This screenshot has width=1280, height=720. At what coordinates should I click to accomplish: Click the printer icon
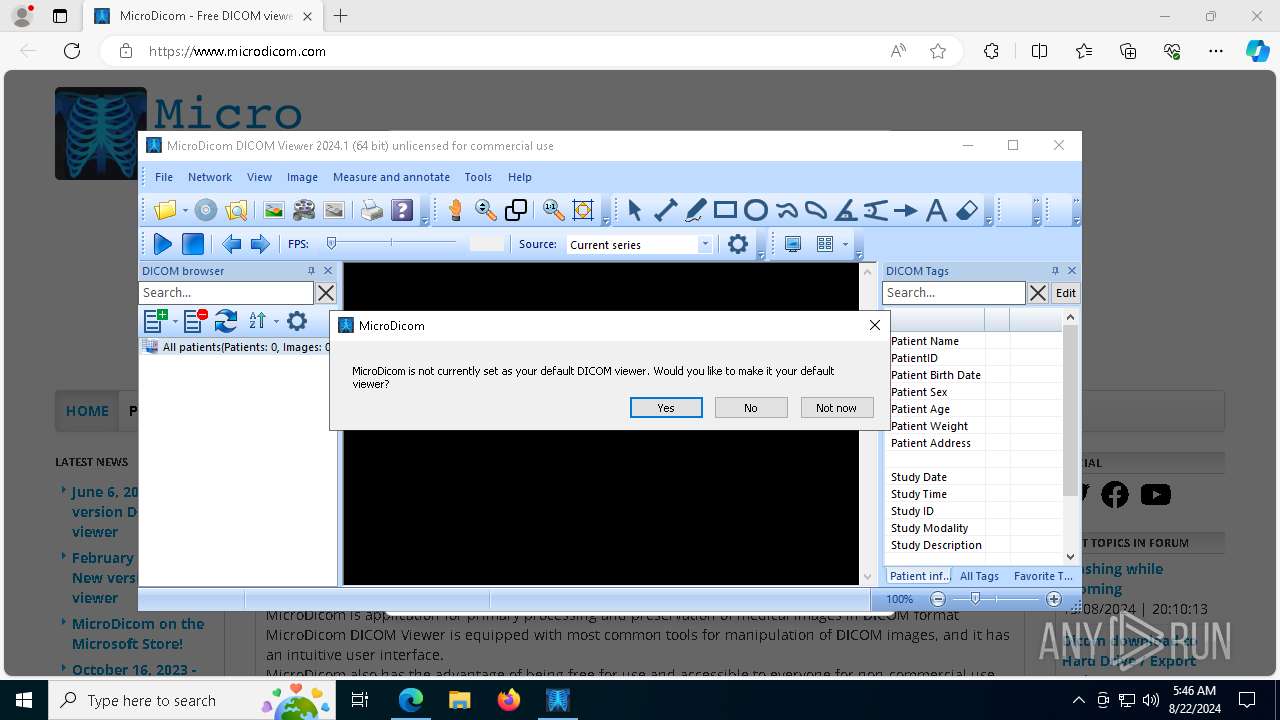(x=371, y=210)
